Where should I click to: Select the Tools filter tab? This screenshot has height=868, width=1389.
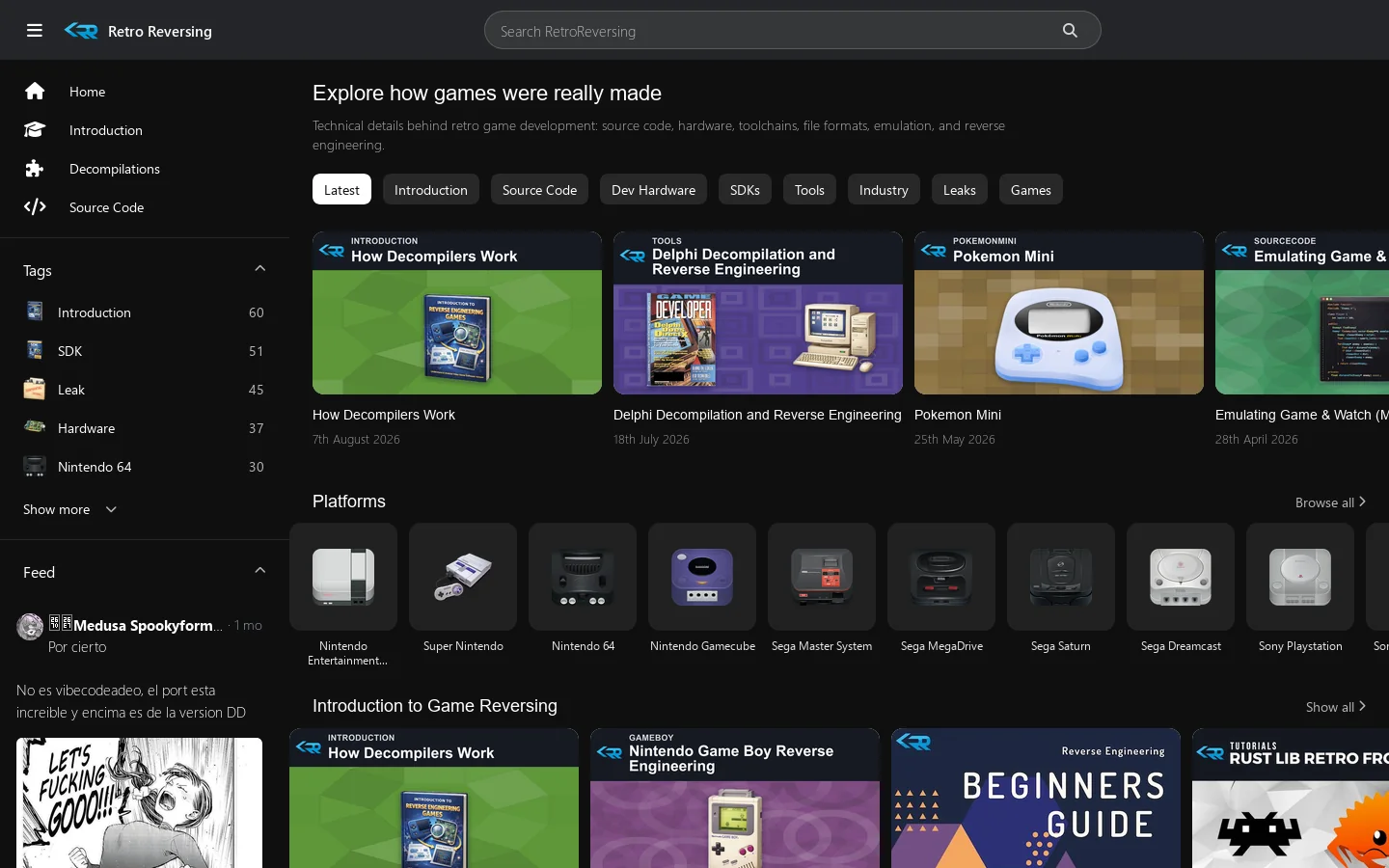[x=809, y=190]
